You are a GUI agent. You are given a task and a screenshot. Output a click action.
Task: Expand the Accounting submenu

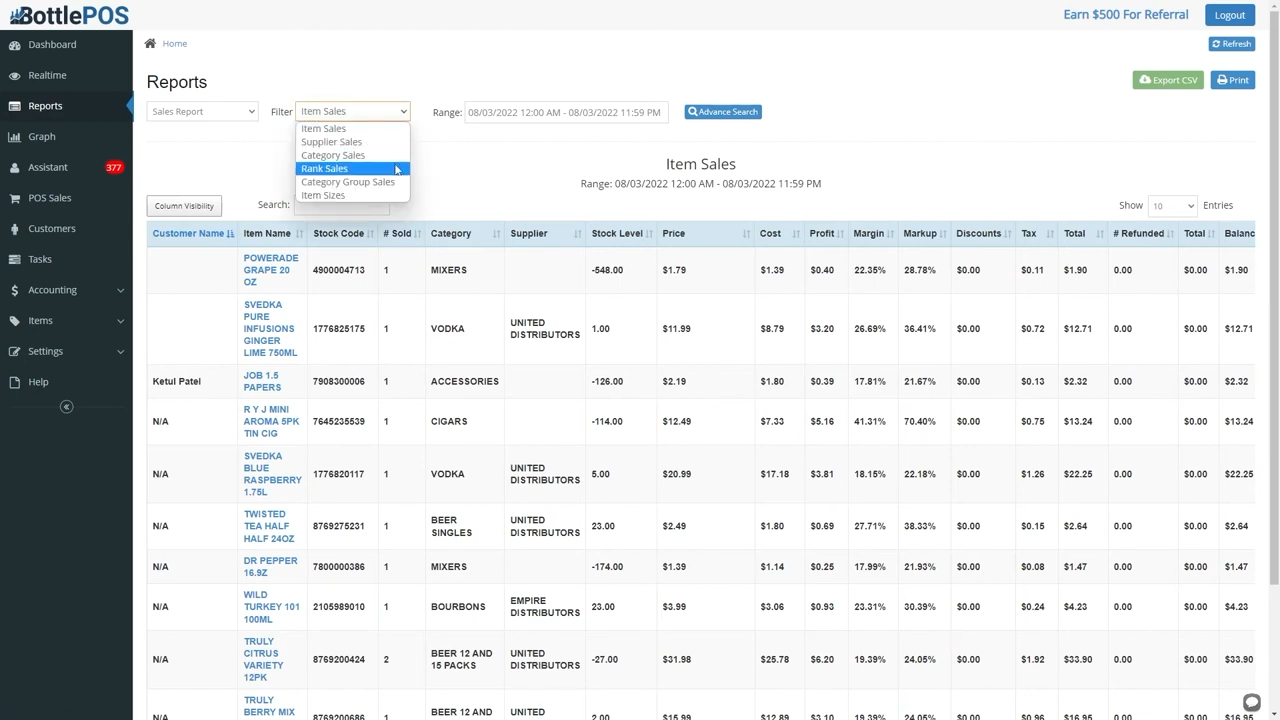pyautogui.click(x=120, y=291)
